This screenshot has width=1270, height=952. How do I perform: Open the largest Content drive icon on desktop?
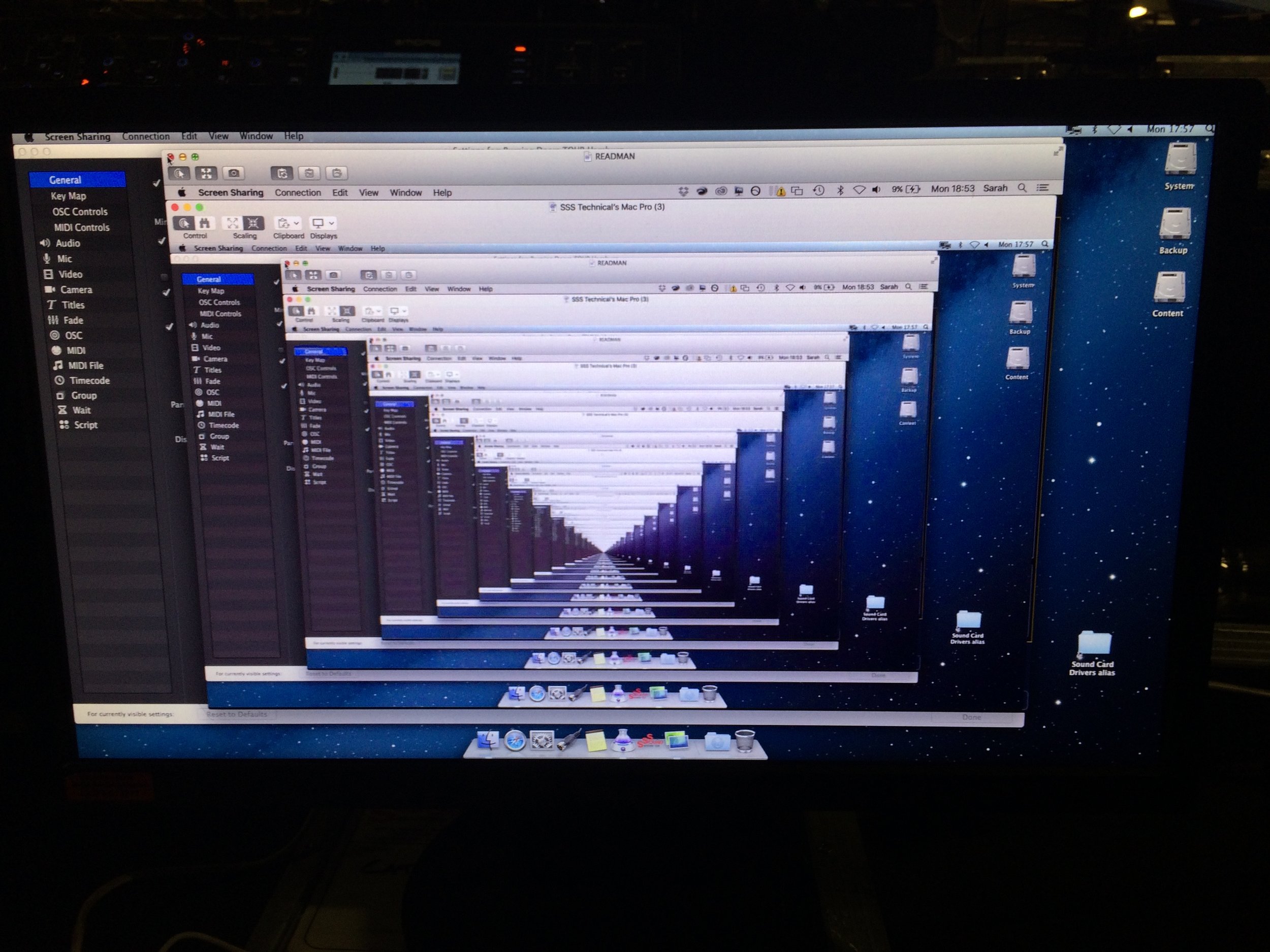[x=1169, y=286]
